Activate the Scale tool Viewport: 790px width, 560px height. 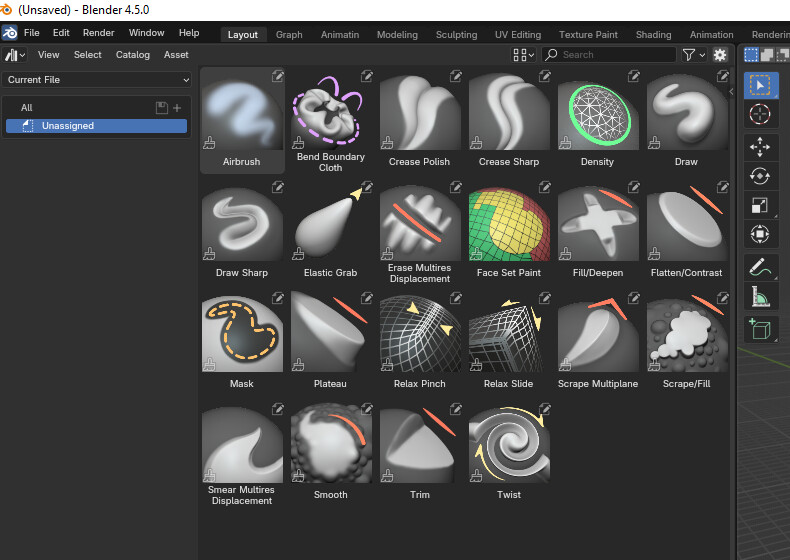tap(761, 205)
